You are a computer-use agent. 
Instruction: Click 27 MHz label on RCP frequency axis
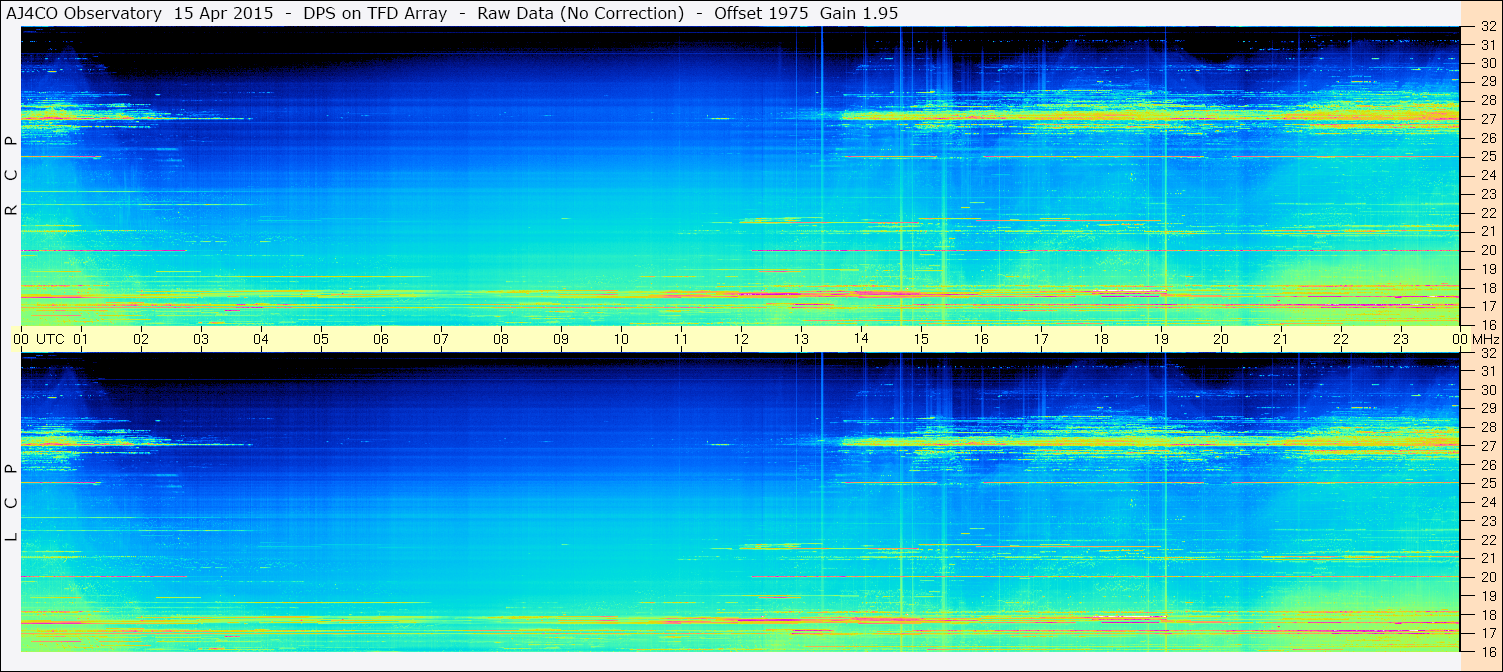[1487, 119]
